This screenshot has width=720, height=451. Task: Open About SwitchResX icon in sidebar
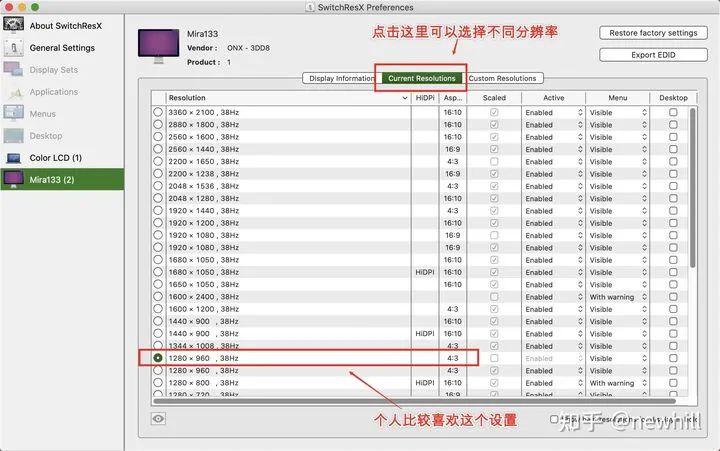click(13, 25)
